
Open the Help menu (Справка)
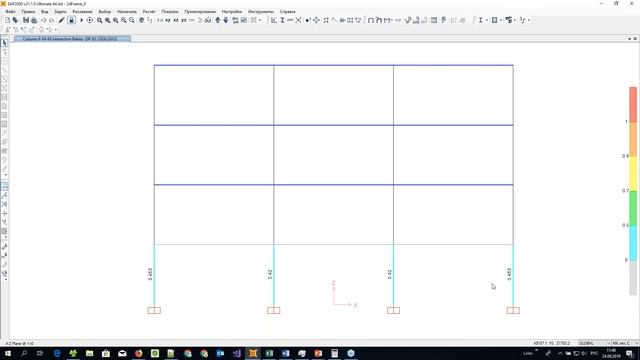click(287, 11)
